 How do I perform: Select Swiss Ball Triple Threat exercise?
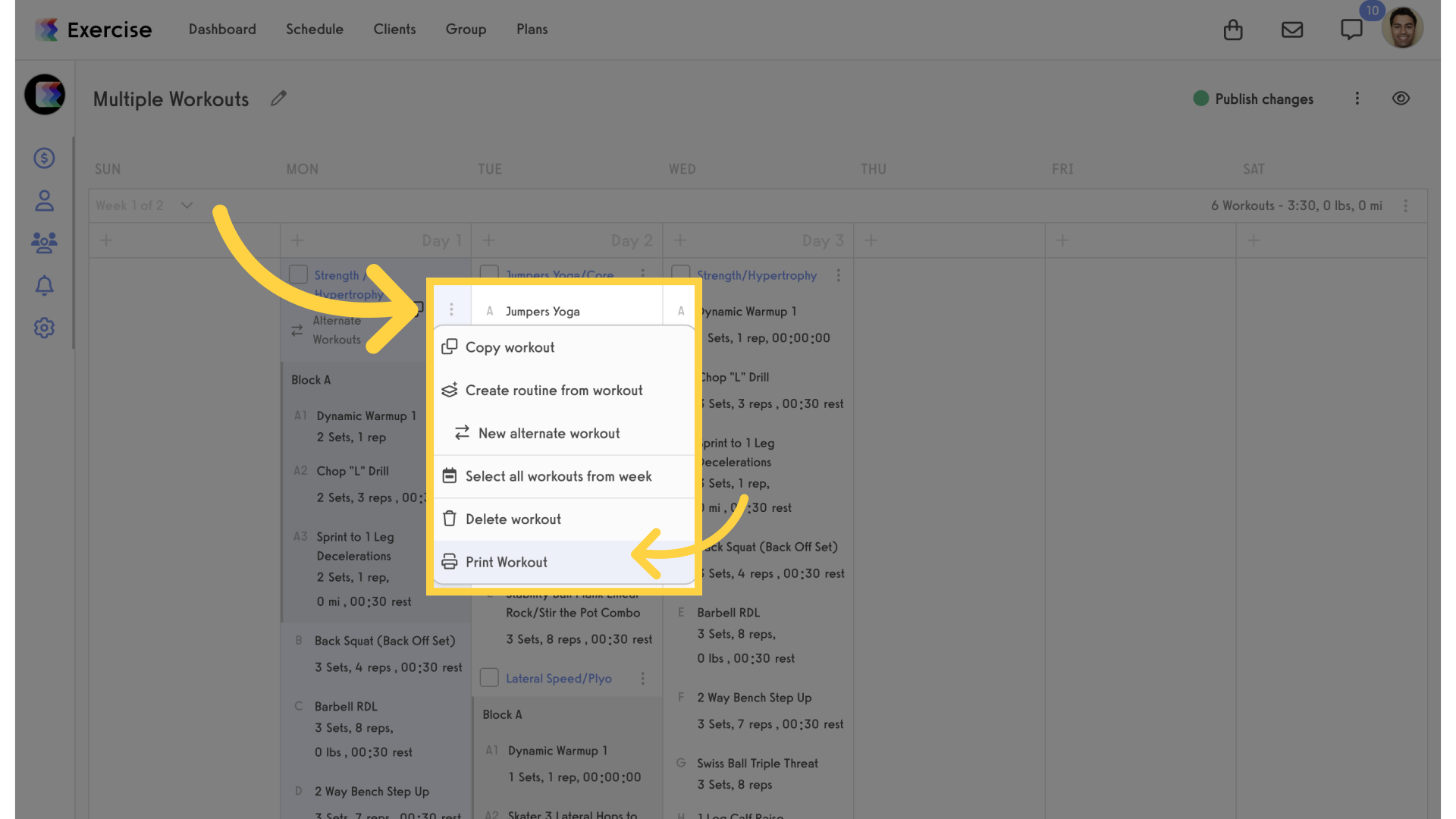coord(758,763)
